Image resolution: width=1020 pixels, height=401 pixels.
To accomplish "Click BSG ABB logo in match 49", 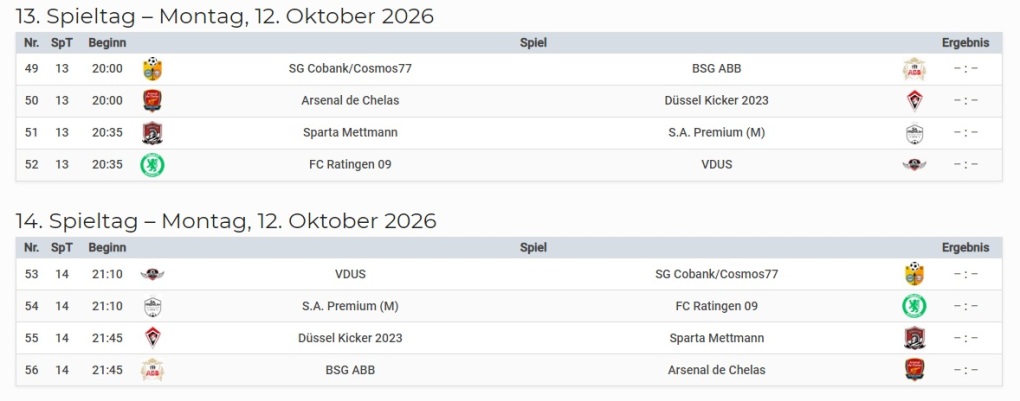I will pos(914,69).
